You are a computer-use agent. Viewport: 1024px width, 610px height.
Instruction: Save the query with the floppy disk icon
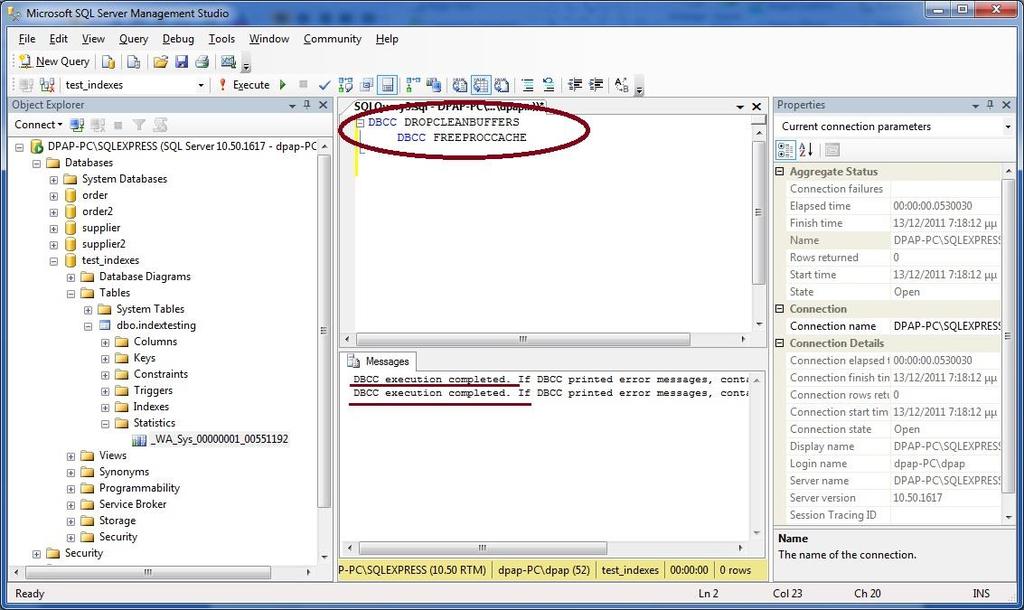coord(182,62)
